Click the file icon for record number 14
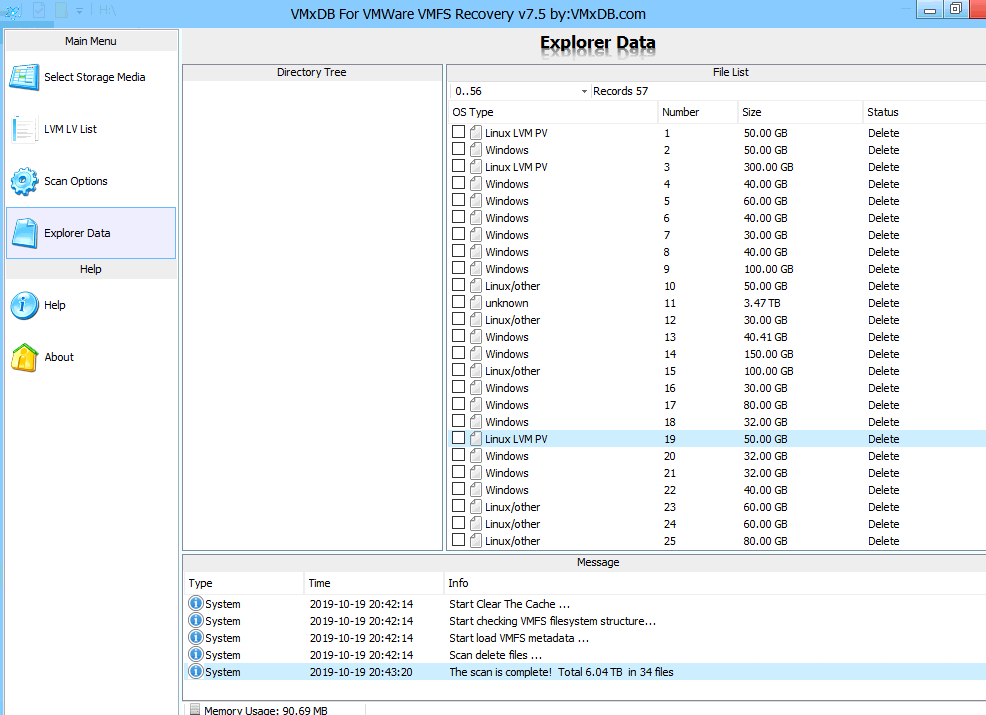The image size is (986, 715). click(x=475, y=353)
